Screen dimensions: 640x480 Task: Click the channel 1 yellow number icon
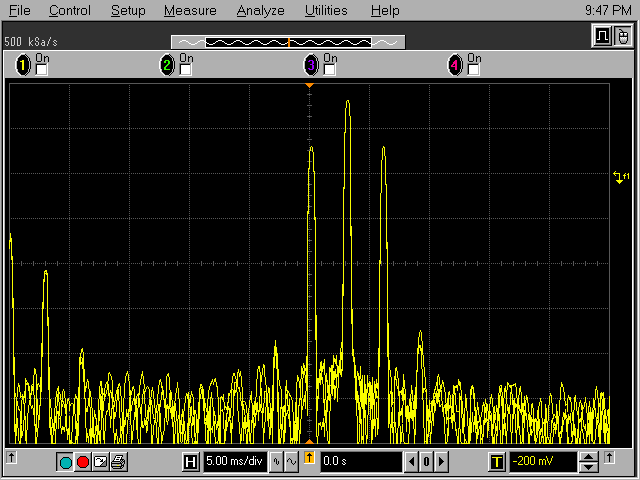23,66
